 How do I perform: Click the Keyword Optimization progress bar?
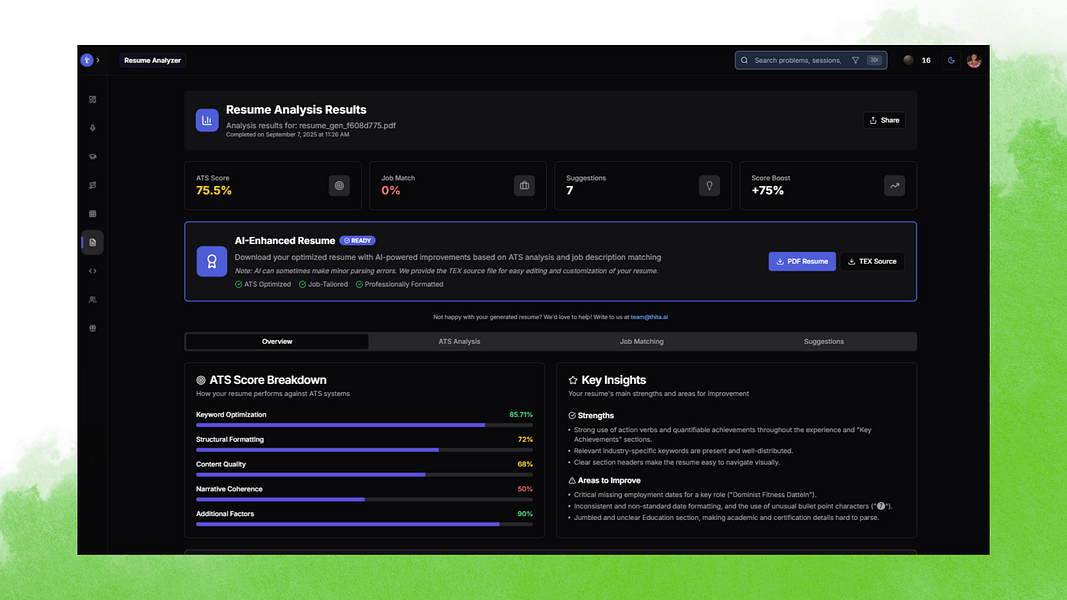point(365,425)
